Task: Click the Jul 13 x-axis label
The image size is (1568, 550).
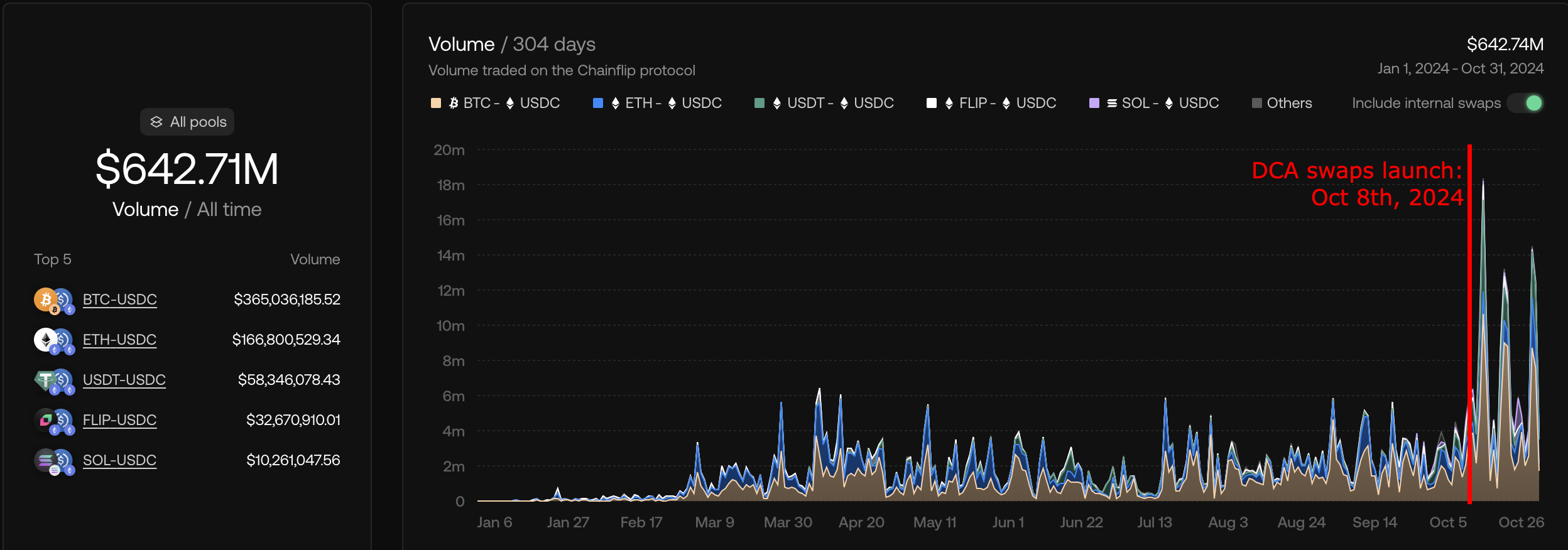Action: click(x=1155, y=522)
